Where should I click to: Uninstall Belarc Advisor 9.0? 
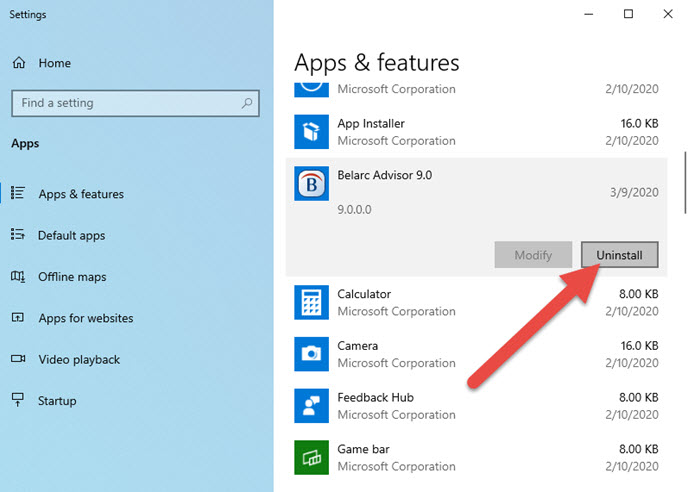620,255
